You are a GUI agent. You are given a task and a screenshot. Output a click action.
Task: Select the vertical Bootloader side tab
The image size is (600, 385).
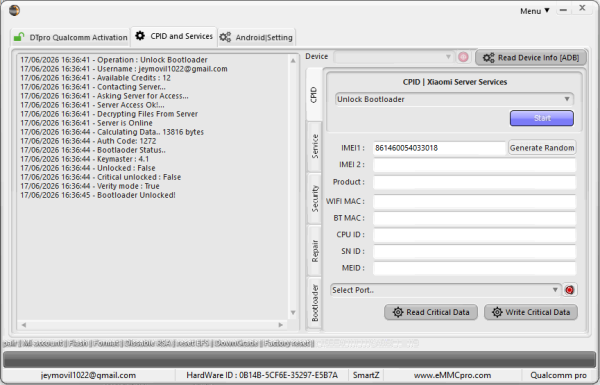pos(315,303)
